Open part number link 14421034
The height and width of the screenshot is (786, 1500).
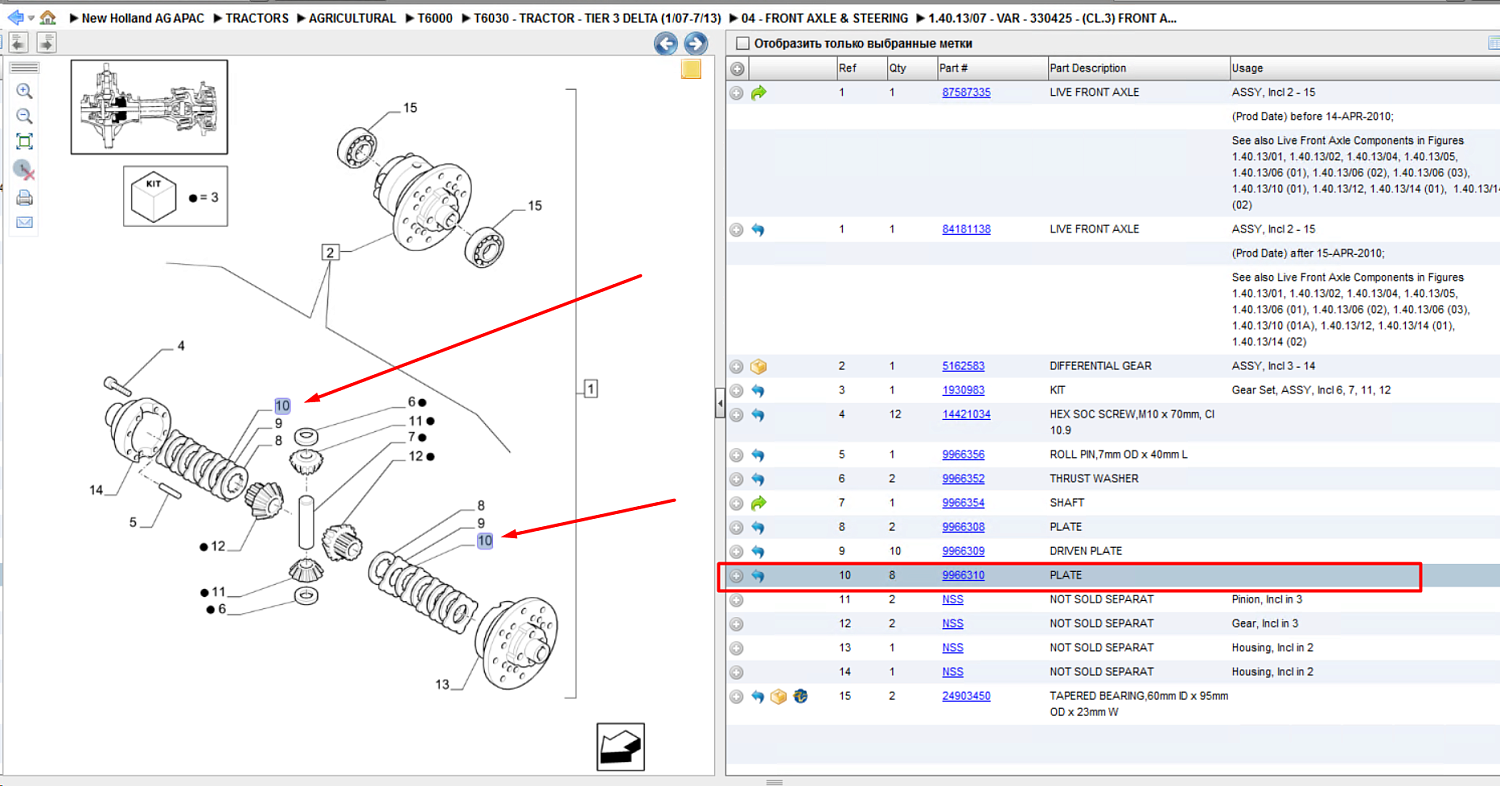coord(966,414)
